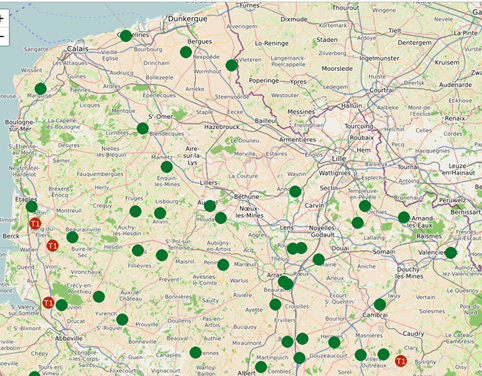Select the green marker near St-Omer
Image resolution: width=482 pixels, height=376 pixels.
click(x=142, y=128)
